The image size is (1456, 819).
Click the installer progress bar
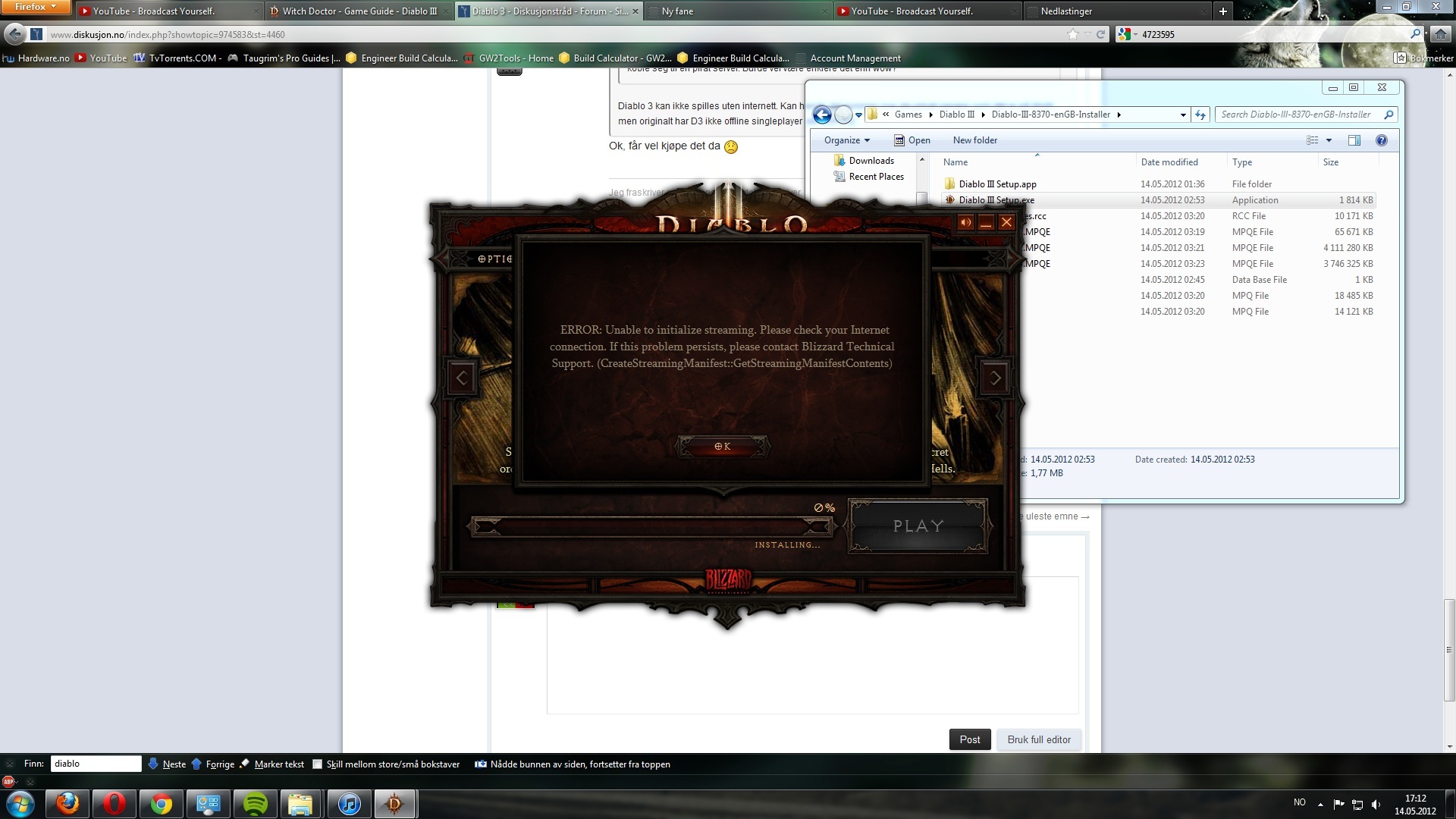(x=651, y=526)
